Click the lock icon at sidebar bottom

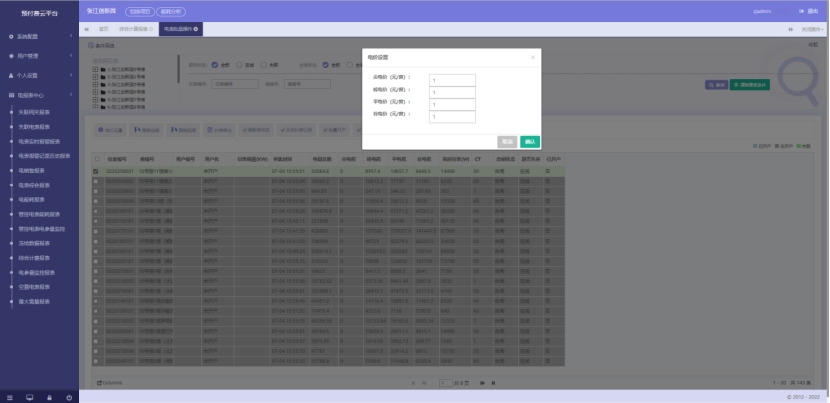49,397
